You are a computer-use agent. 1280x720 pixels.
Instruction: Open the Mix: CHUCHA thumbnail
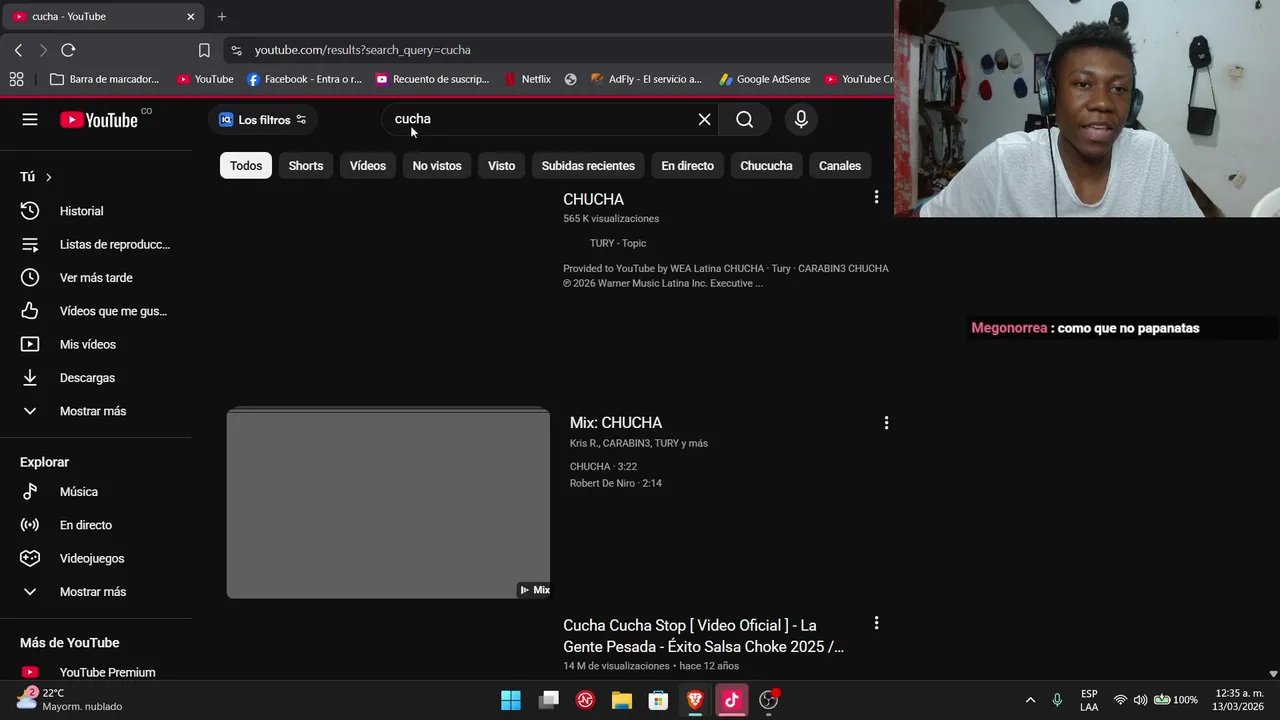click(x=388, y=503)
